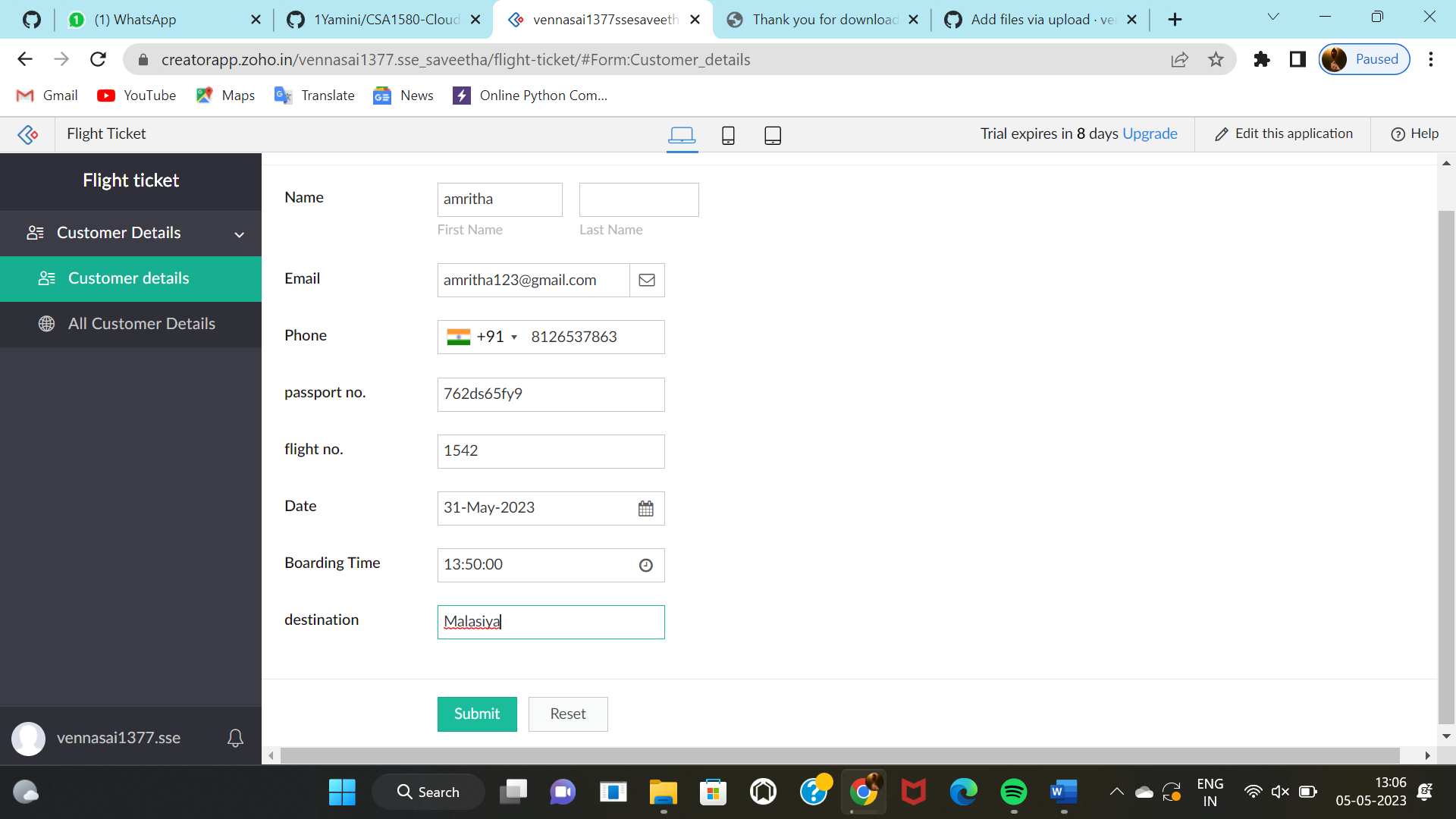
Task: Click Edit this application
Action: 1293,133
